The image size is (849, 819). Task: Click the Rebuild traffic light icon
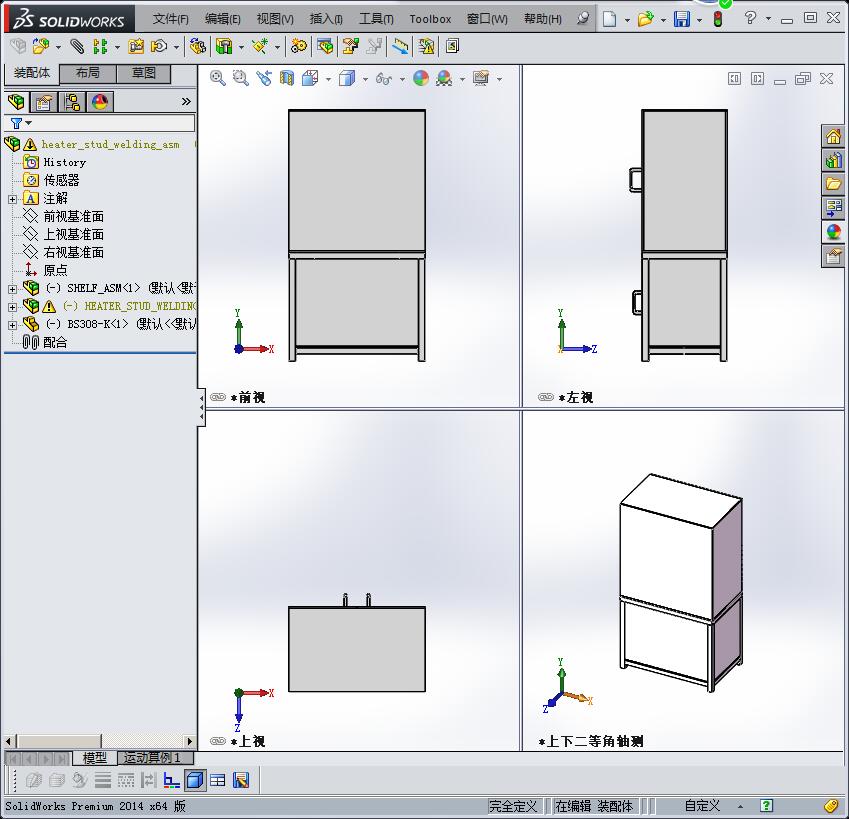click(718, 19)
